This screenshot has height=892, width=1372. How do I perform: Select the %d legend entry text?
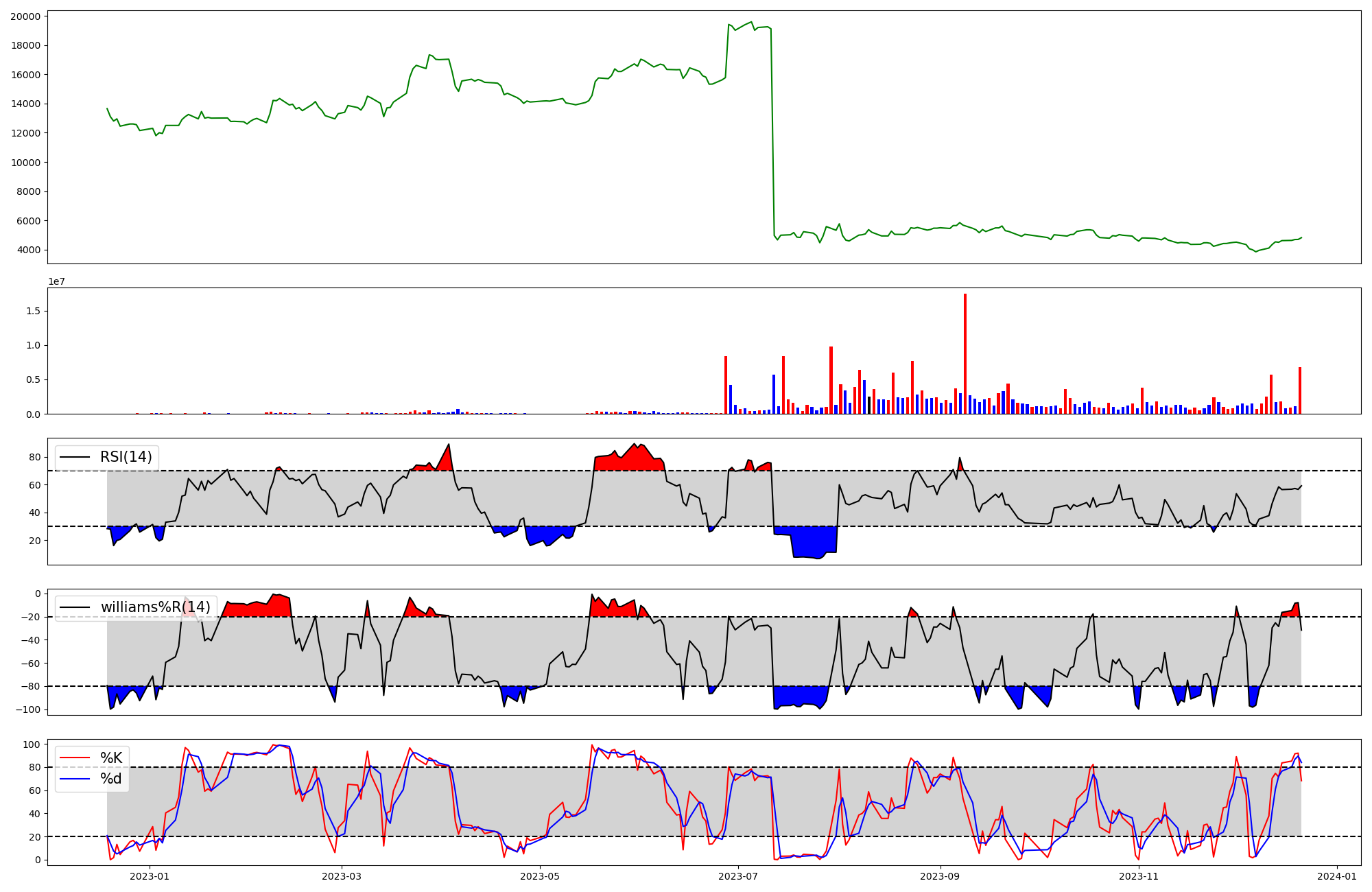(111, 779)
